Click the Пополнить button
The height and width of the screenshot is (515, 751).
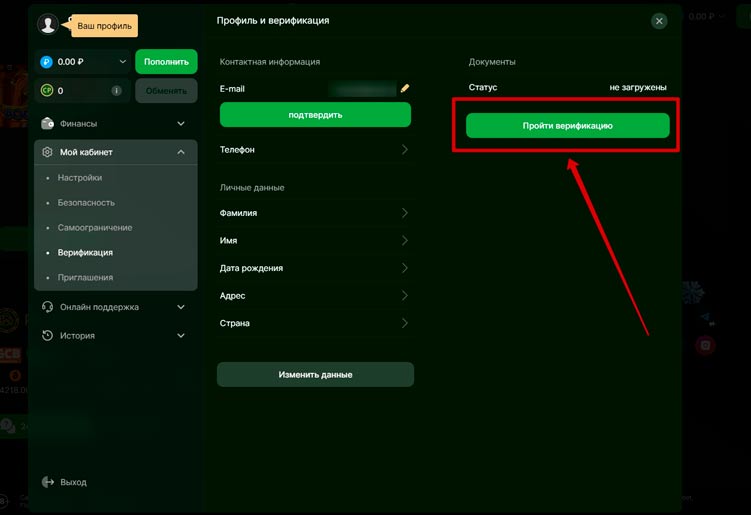pos(166,62)
